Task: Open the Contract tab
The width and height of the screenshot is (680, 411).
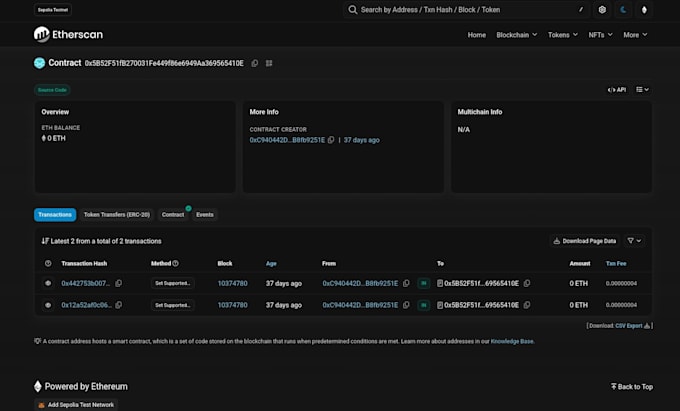Action: pos(173,215)
